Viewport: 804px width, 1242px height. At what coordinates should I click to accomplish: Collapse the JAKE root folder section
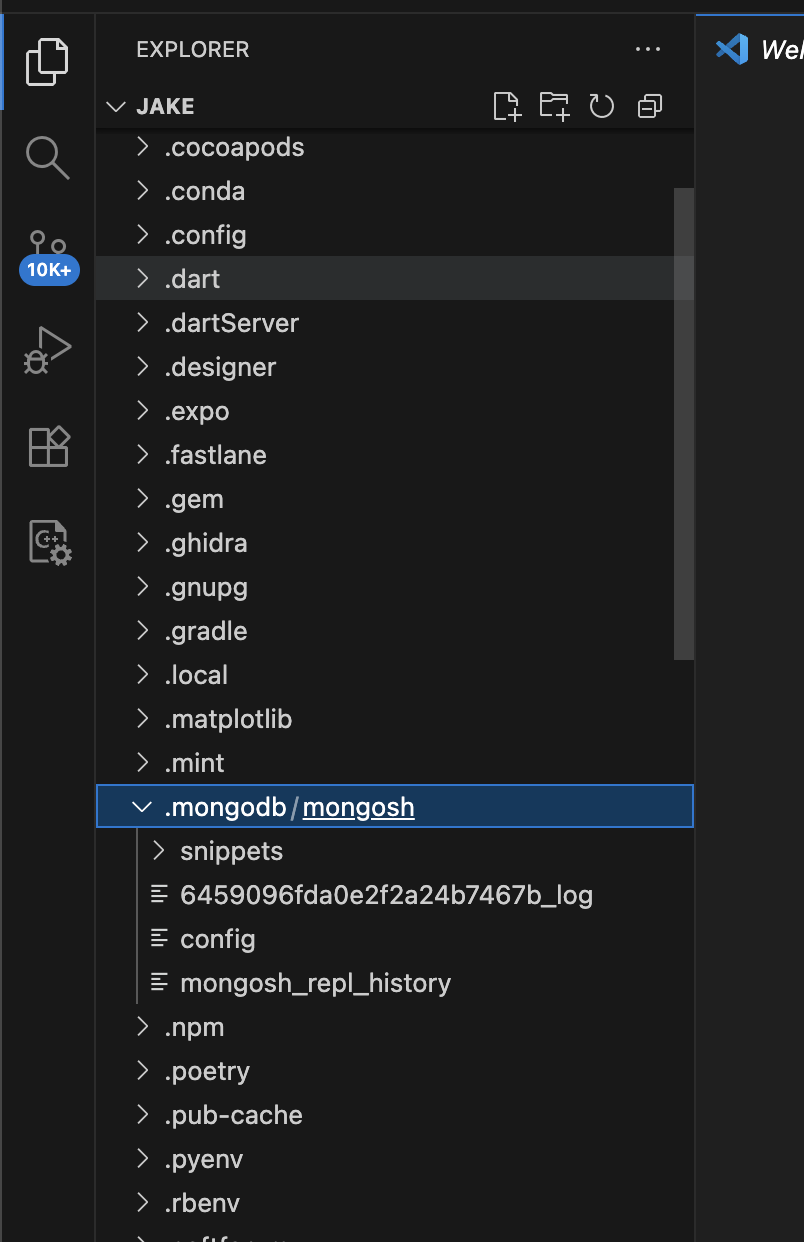[117, 106]
